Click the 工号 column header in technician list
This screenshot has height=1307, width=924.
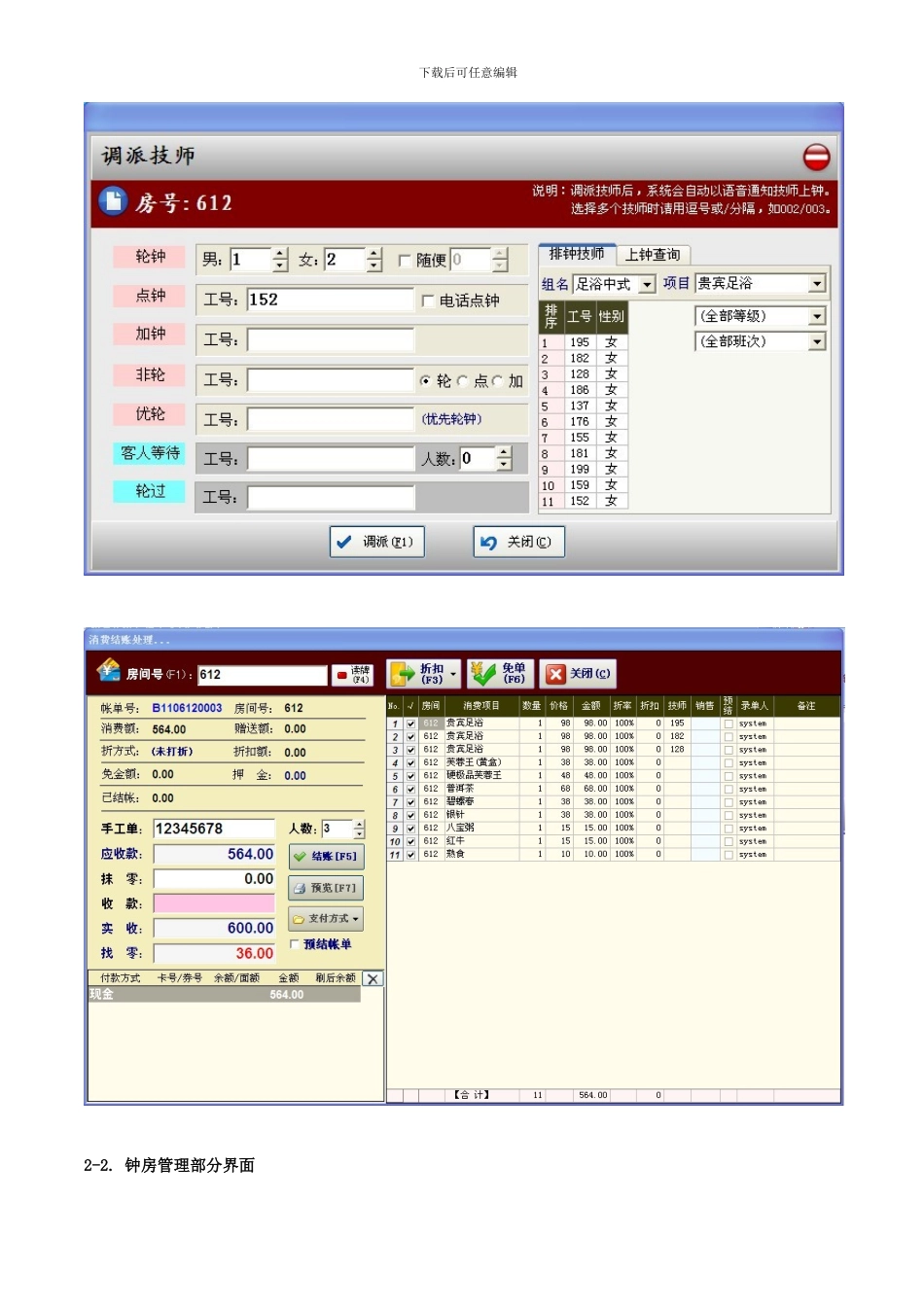(580, 317)
